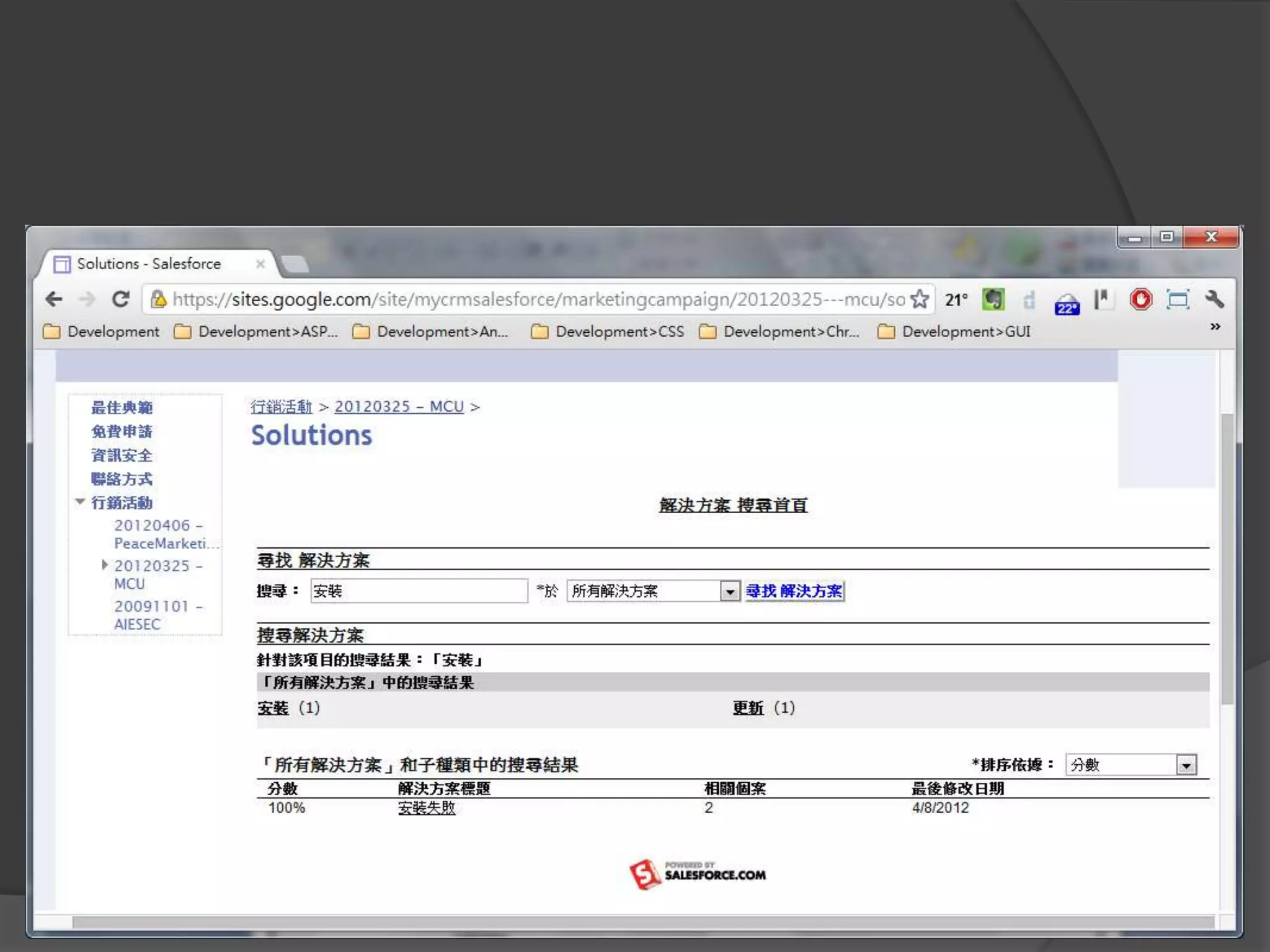Click the browser back arrow

(x=55, y=300)
